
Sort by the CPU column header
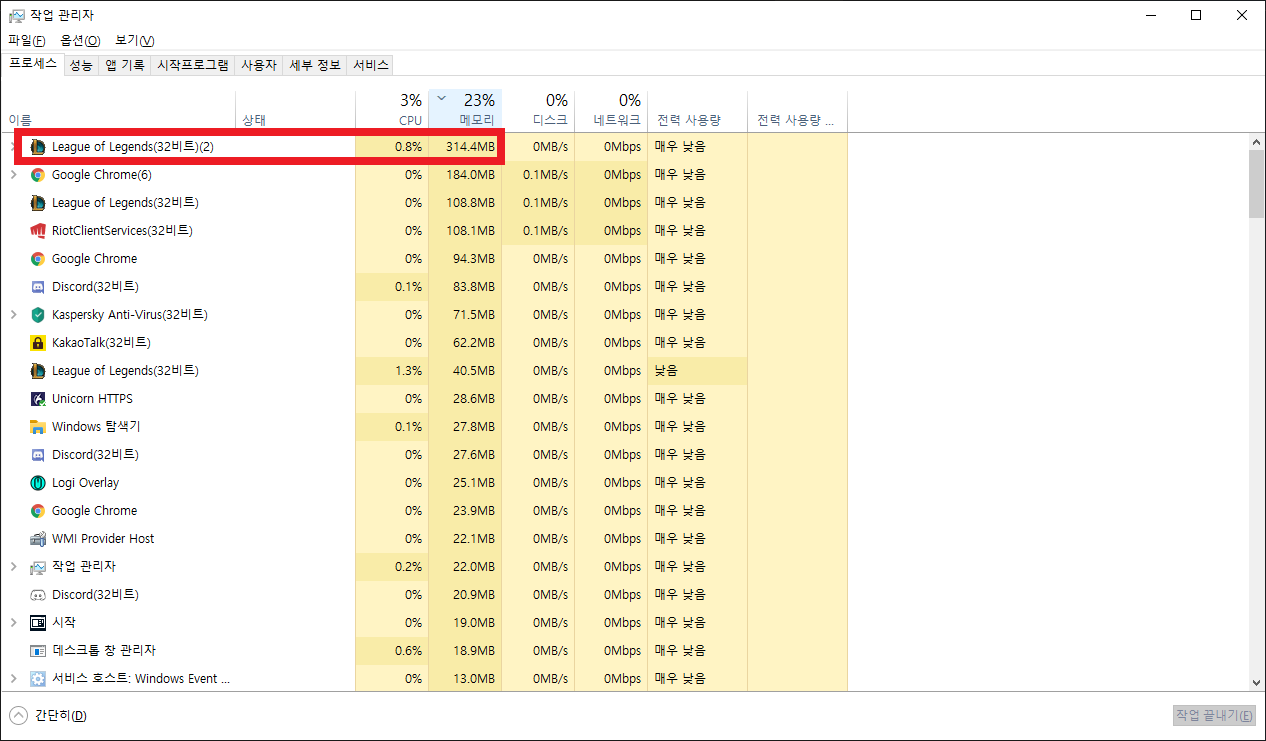click(x=392, y=110)
